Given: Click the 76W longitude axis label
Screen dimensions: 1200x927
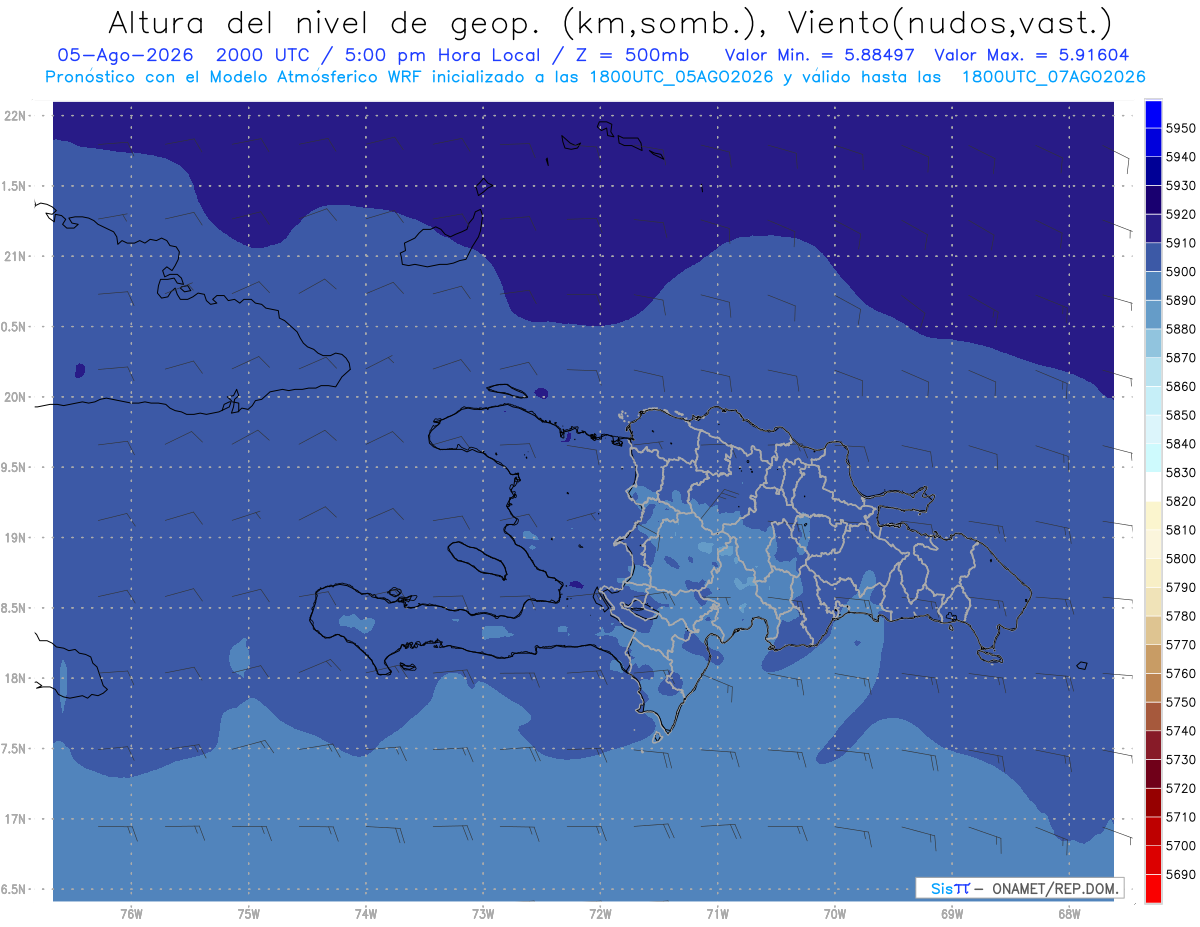Looking at the screenshot, I should tap(131, 914).
